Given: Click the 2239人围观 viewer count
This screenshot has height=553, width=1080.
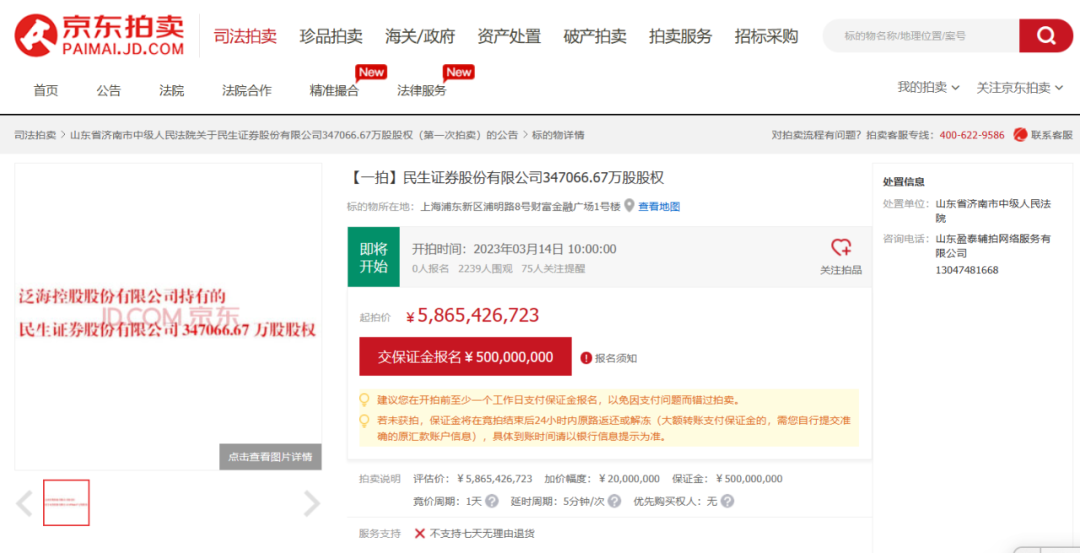Looking at the screenshot, I should [x=486, y=268].
